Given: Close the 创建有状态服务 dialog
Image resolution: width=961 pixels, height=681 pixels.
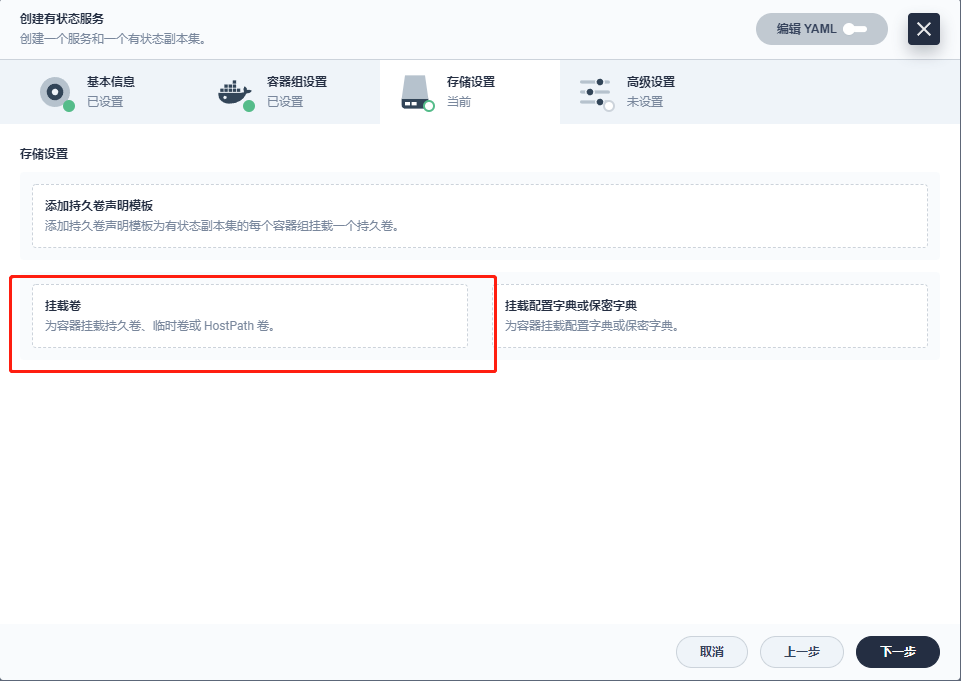Looking at the screenshot, I should (924, 29).
